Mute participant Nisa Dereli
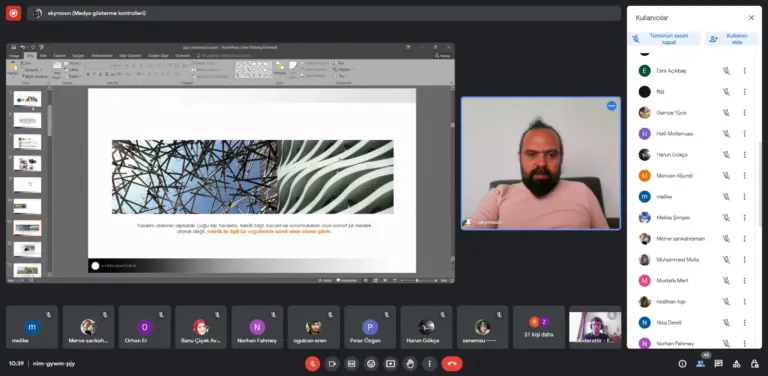Image resolution: width=768 pixels, height=376 pixels. click(x=726, y=323)
